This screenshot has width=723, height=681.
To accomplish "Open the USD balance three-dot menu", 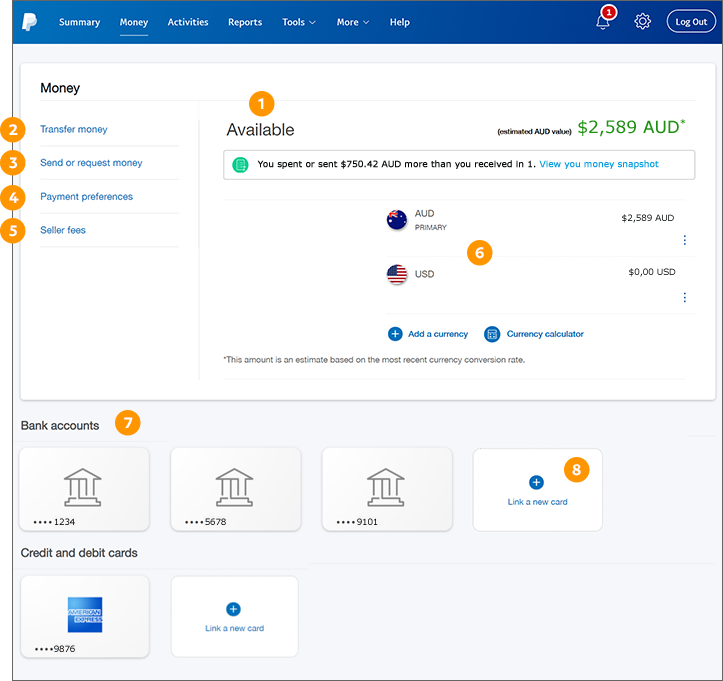I will [x=684, y=297].
